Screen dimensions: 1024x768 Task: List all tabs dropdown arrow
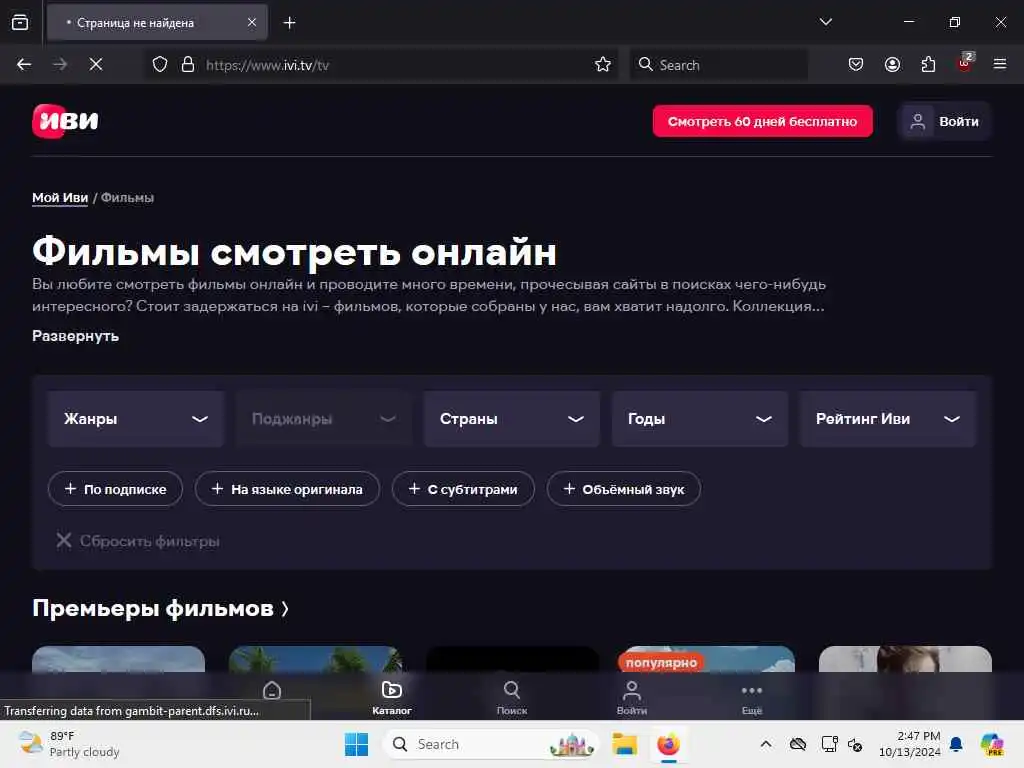click(x=825, y=22)
